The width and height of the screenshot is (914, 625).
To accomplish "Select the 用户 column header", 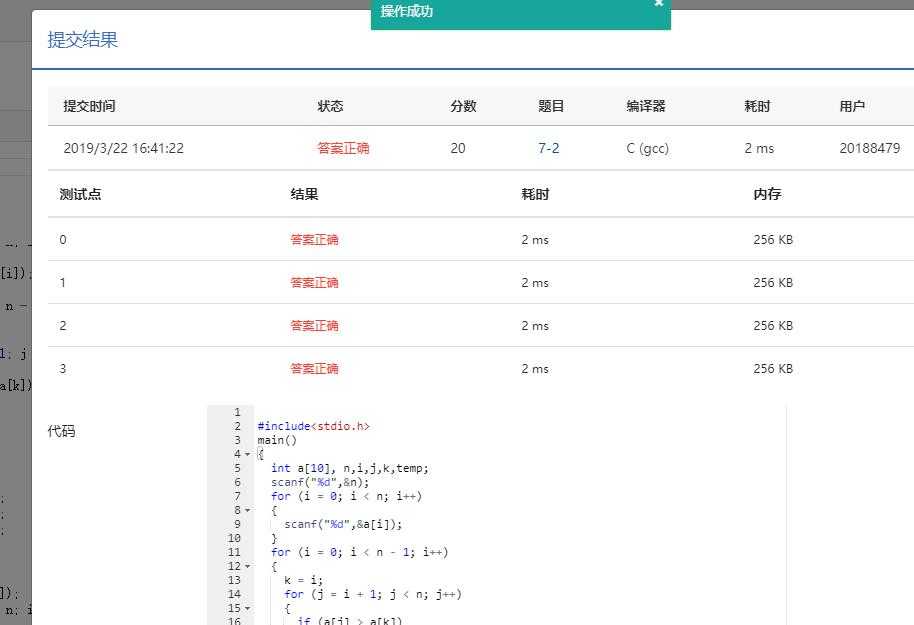I will pyautogui.click(x=852, y=106).
